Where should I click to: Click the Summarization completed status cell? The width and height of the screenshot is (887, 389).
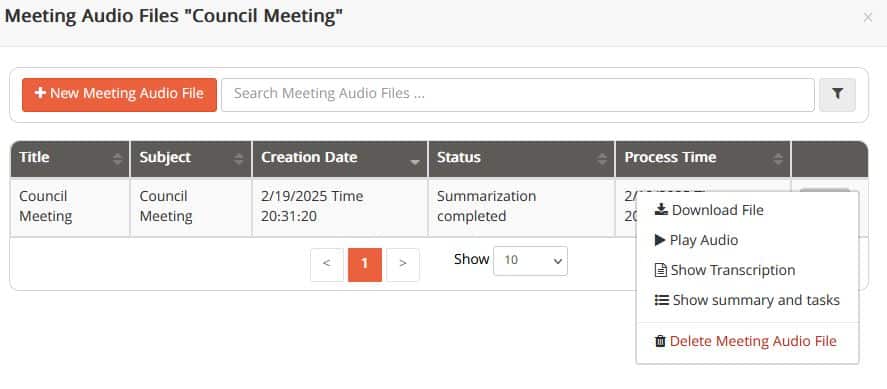tap(522, 207)
